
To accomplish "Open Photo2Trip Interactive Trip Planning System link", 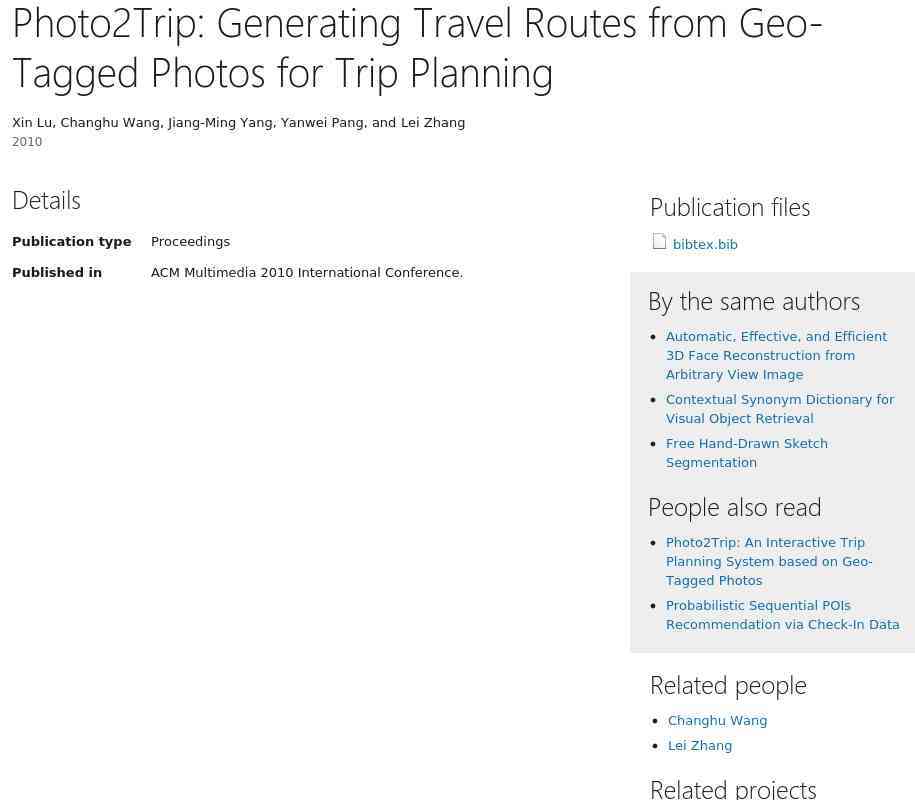I will click(768, 562).
